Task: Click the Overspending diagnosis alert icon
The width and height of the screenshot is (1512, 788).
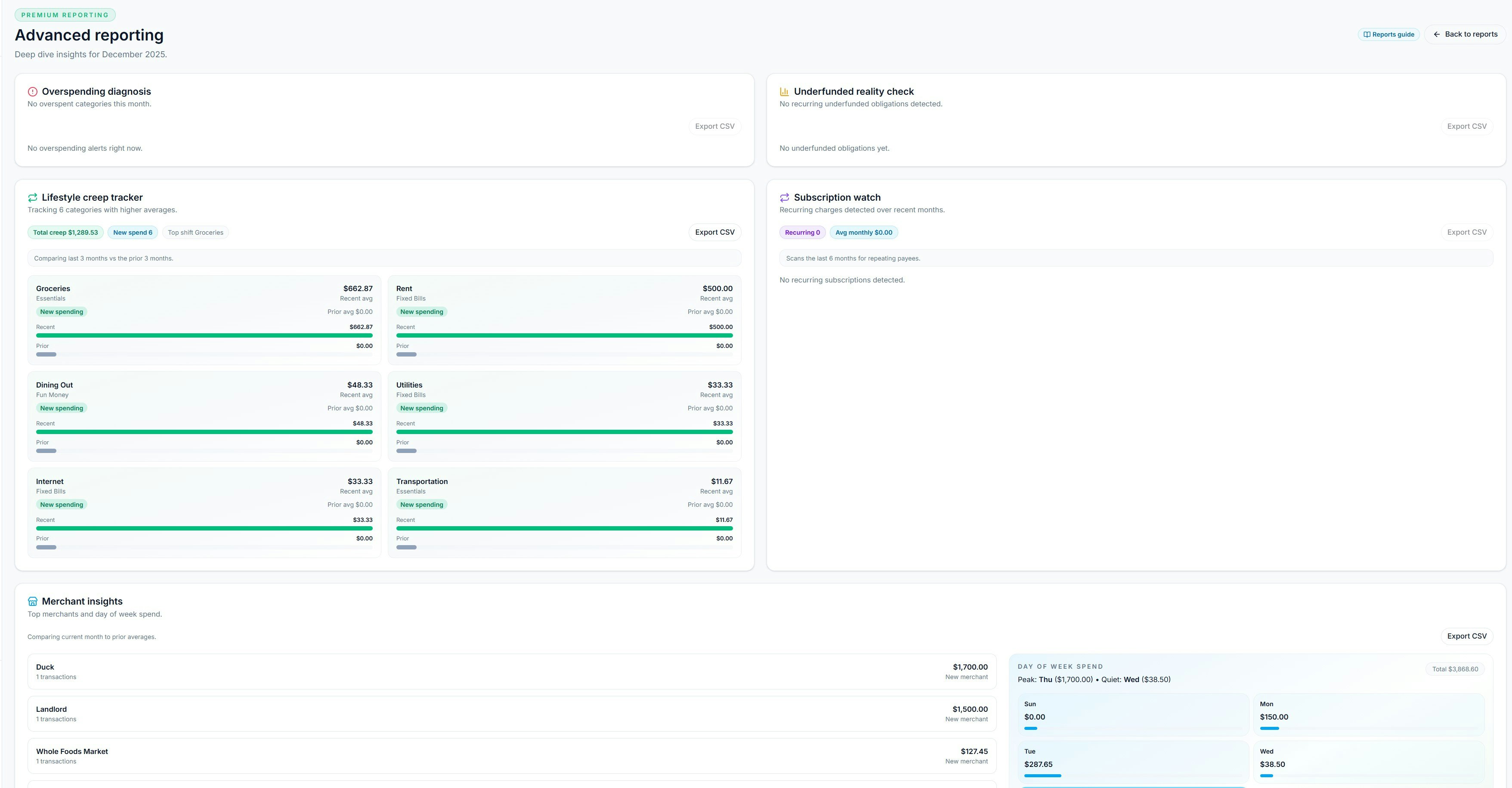Action: [32, 92]
